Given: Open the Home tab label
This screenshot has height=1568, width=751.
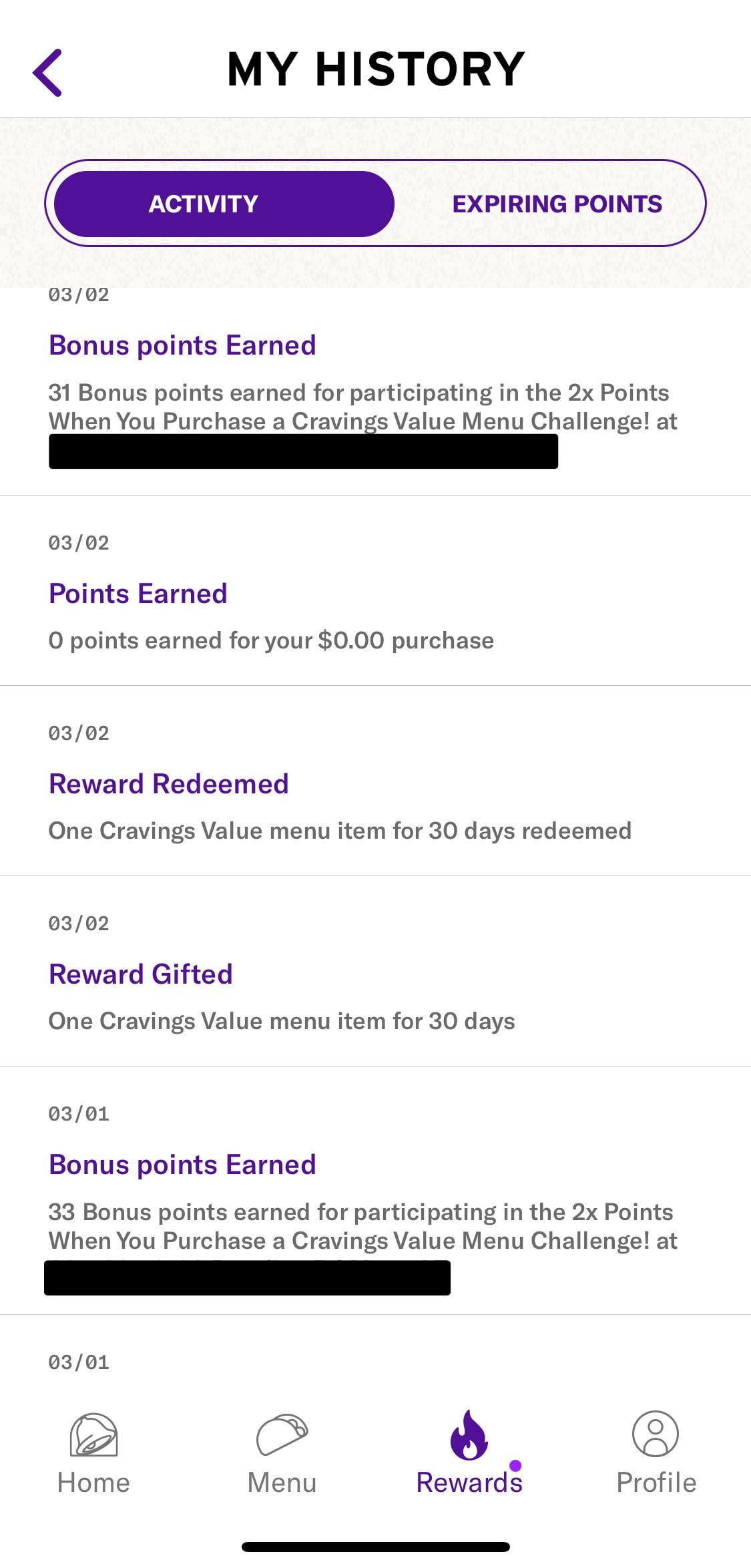Looking at the screenshot, I should click(x=93, y=1483).
